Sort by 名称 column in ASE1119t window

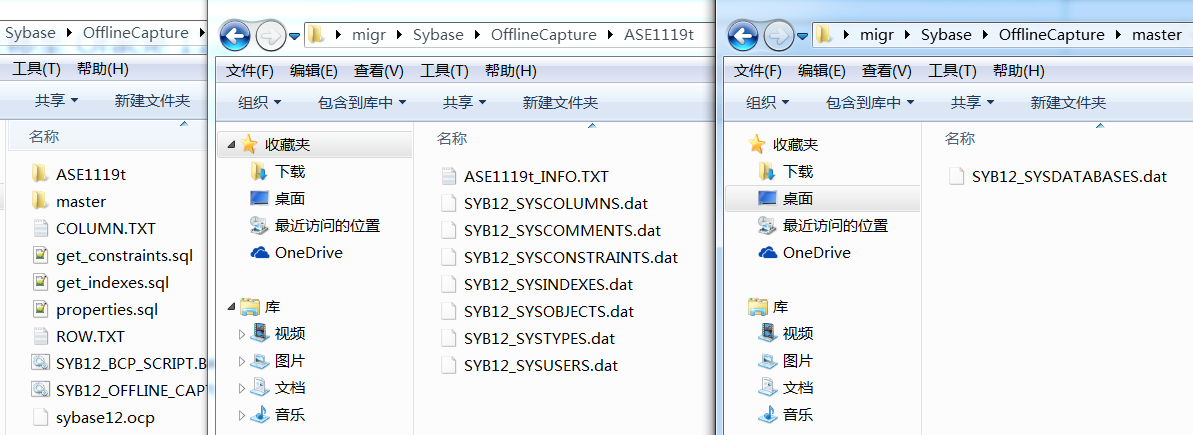pyautogui.click(x=452, y=138)
